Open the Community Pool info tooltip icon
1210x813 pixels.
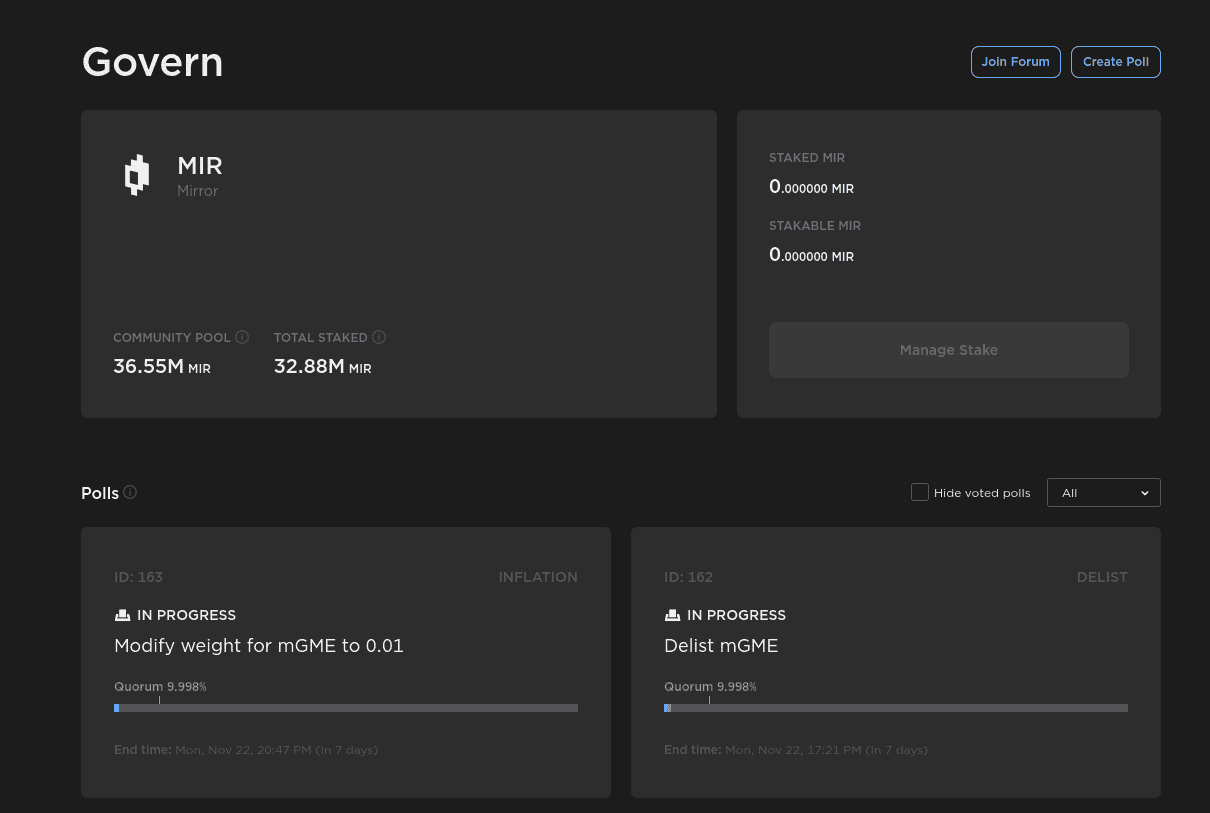tap(242, 337)
